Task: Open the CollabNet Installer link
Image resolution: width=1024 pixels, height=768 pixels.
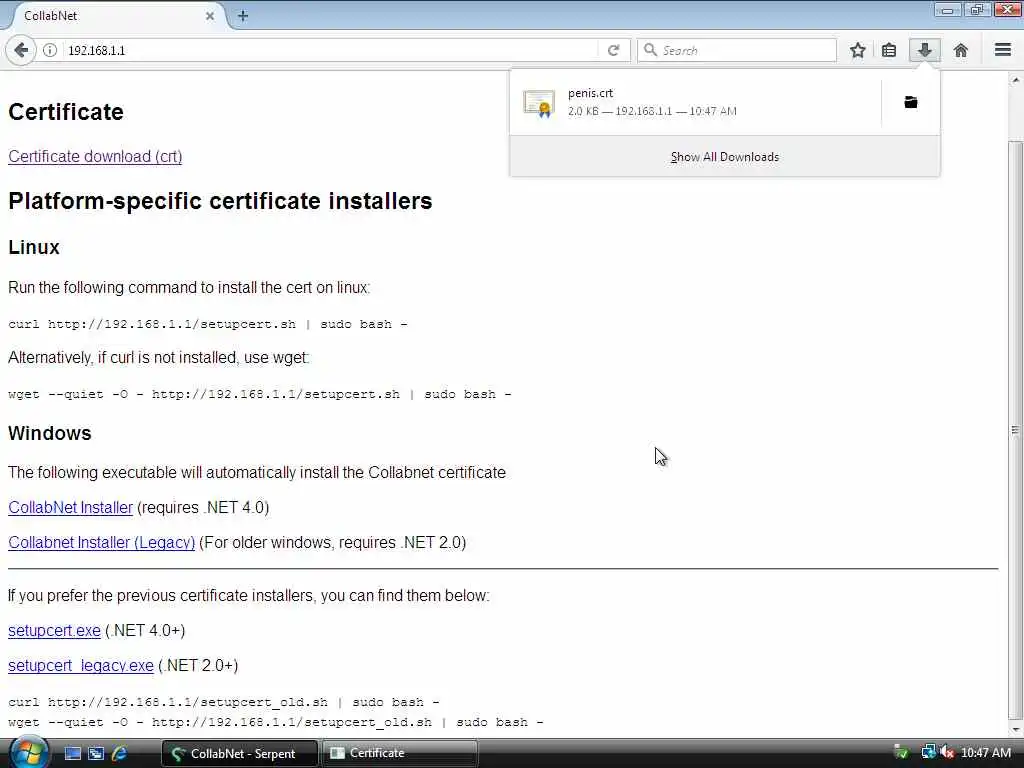Action: (71, 507)
